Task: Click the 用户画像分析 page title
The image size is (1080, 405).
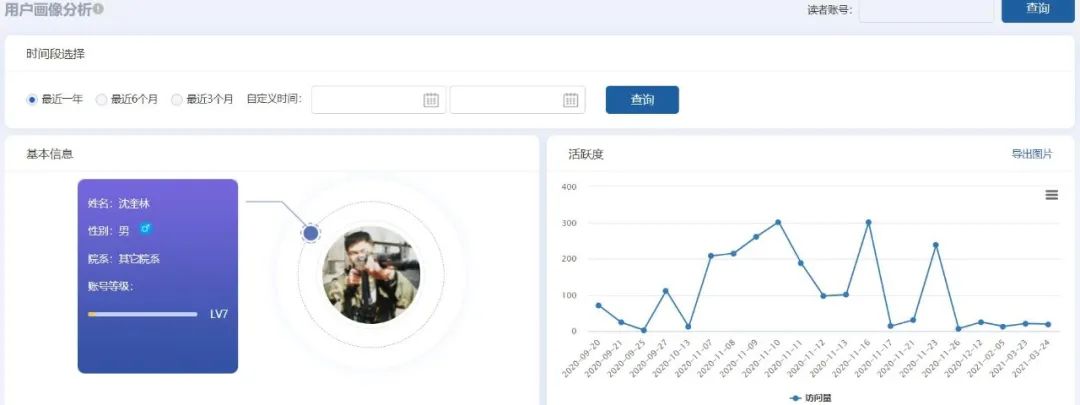Action: 48,9
